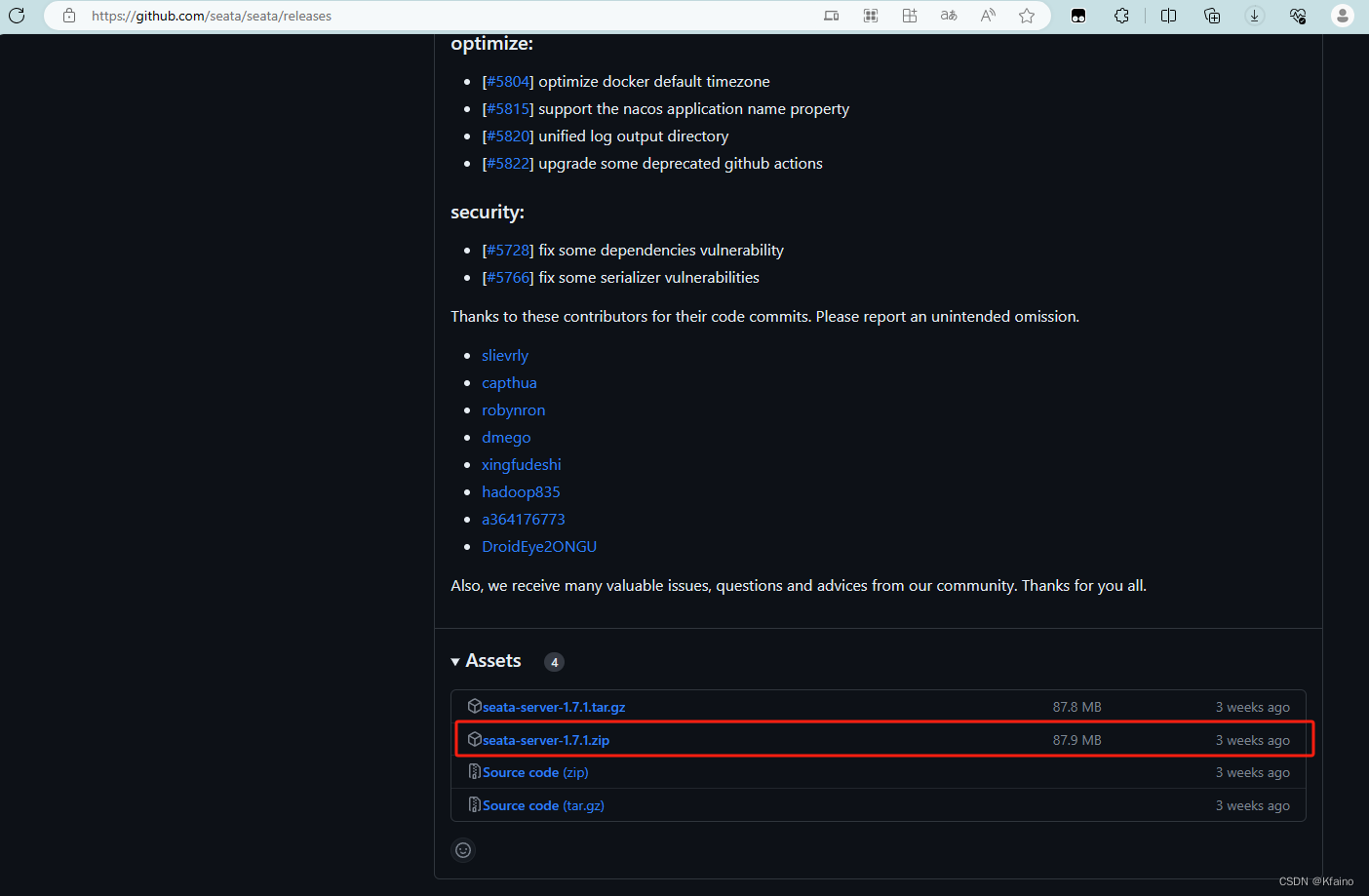
Task: Open the Extensions puzzle icon
Action: (x=1122, y=16)
